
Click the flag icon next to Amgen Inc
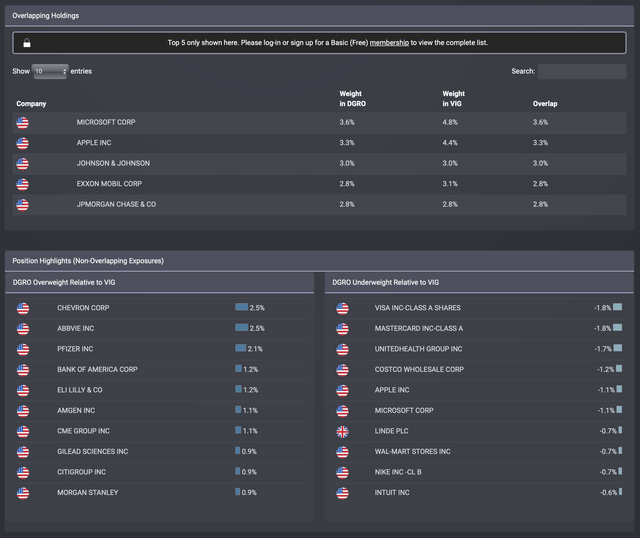(23, 411)
